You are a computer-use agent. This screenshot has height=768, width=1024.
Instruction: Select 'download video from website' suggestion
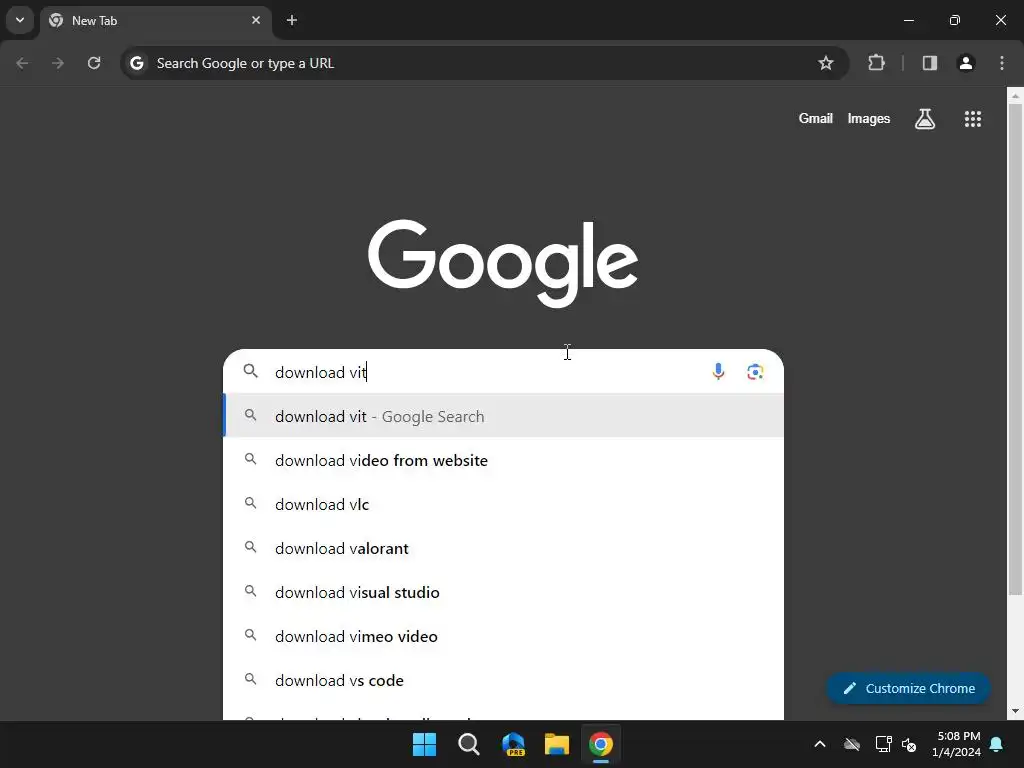504,460
